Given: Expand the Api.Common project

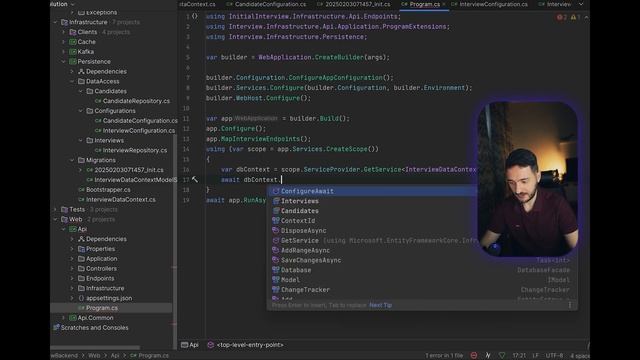Looking at the screenshot, I should (64, 318).
